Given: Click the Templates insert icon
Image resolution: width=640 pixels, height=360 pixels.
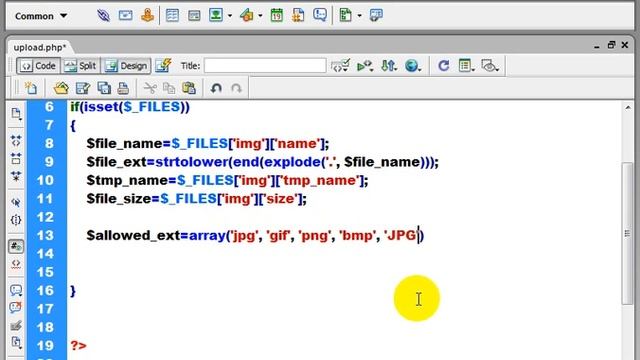Looking at the screenshot, I should pyautogui.click(x=346, y=16).
